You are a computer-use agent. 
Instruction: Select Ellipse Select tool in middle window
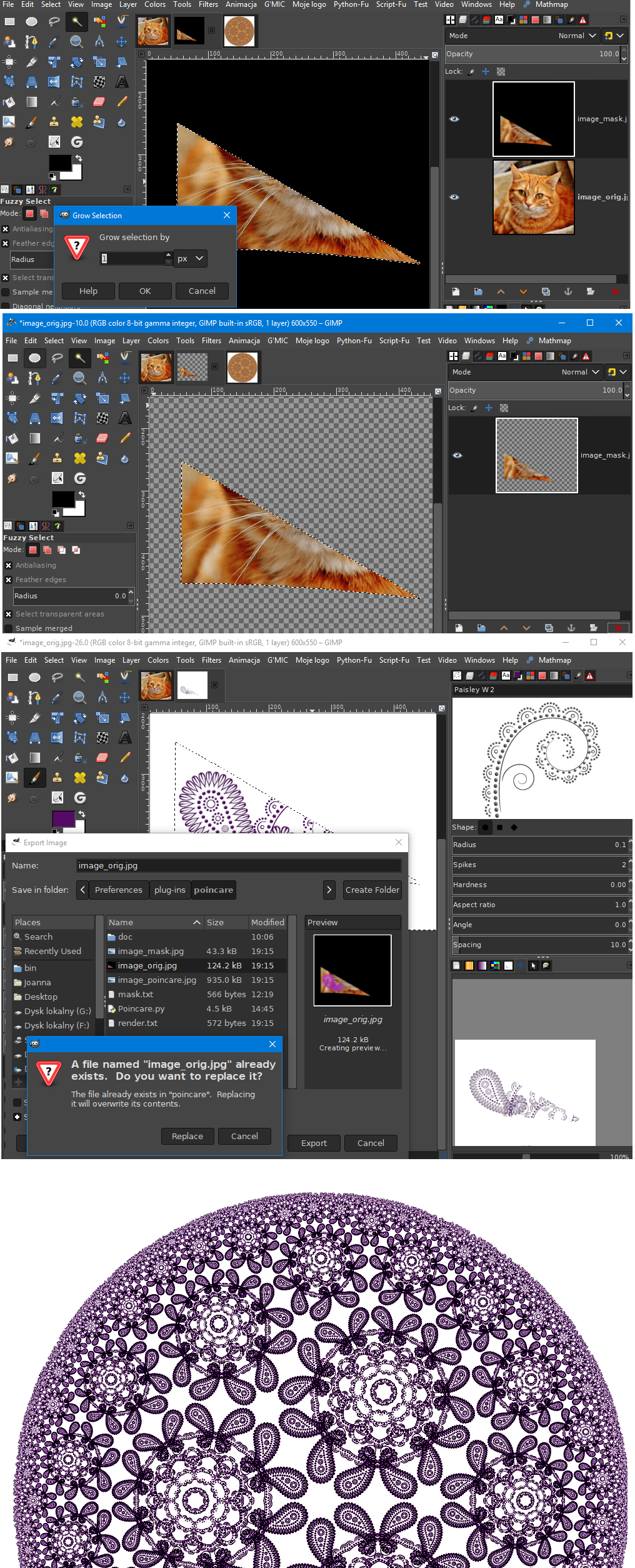tap(34, 358)
